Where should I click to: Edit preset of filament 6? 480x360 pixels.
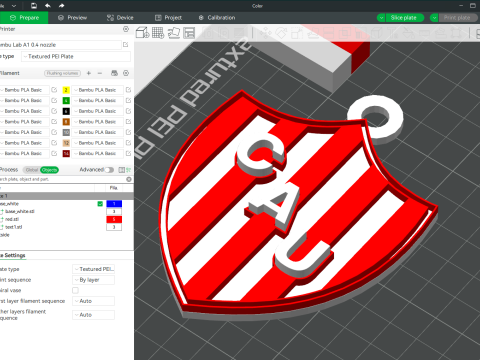pyautogui.click(x=128, y=111)
